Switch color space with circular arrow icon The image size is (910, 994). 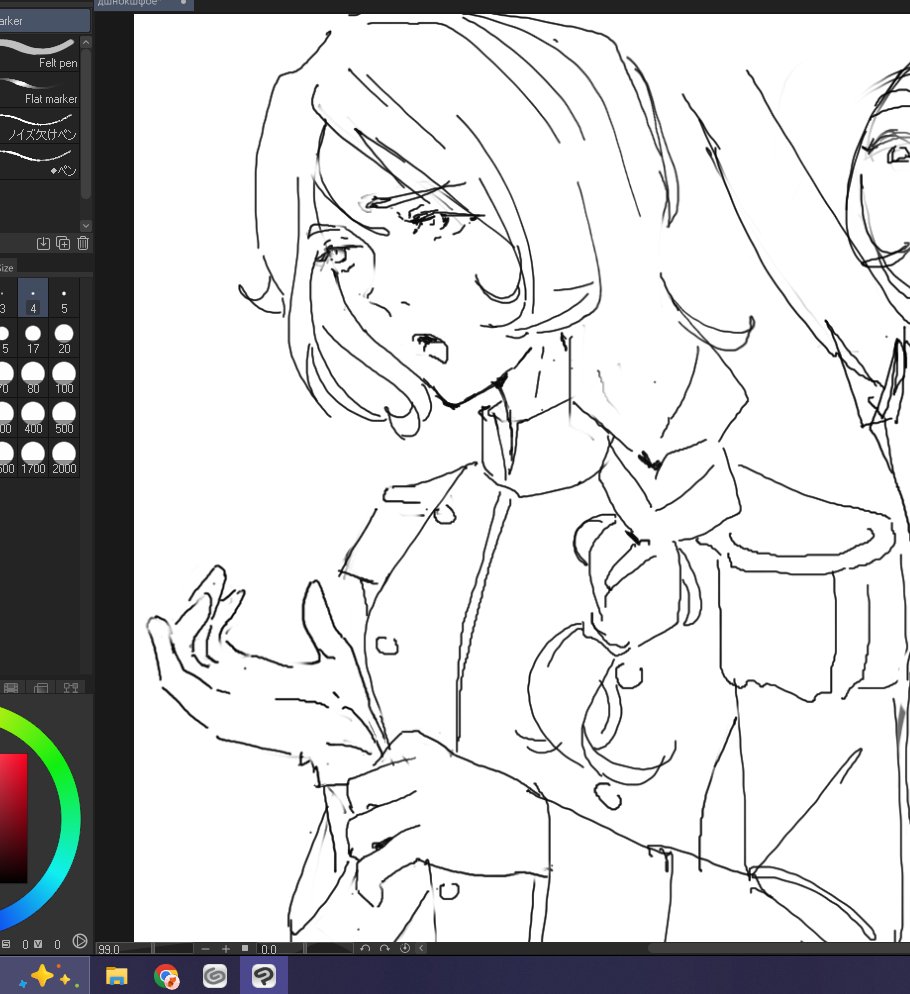pyautogui.click(x=80, y=941)
